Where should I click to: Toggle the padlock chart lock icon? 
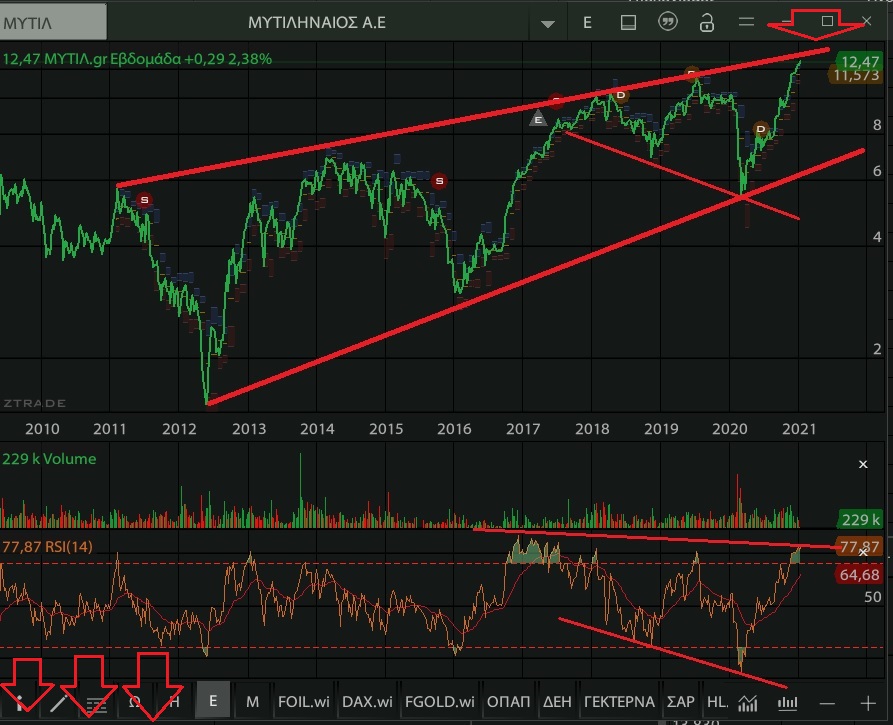tap(707, 23)
